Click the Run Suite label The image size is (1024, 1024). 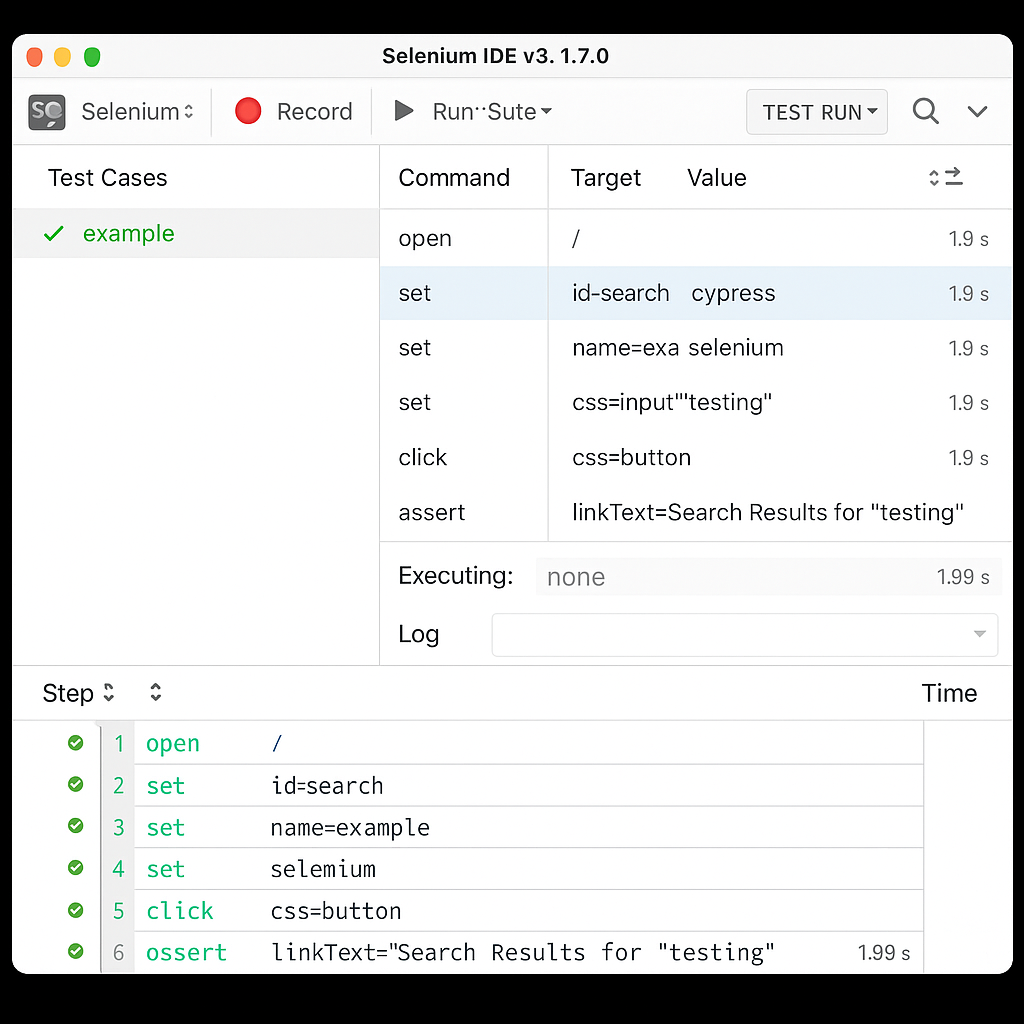484,112
